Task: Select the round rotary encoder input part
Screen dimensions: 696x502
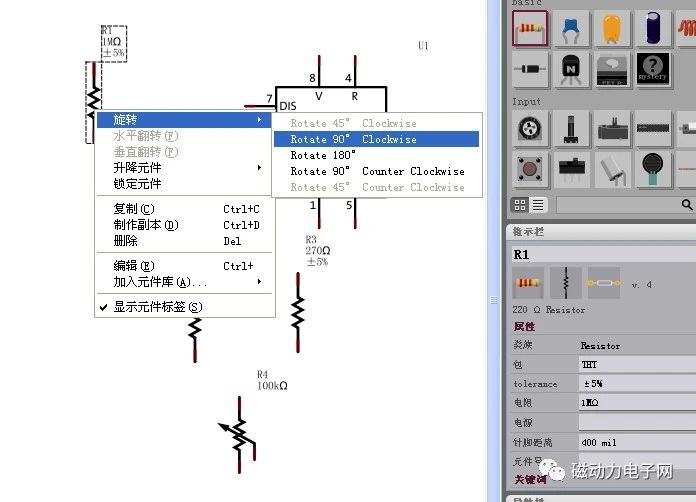Action: (x=530, y=129)
